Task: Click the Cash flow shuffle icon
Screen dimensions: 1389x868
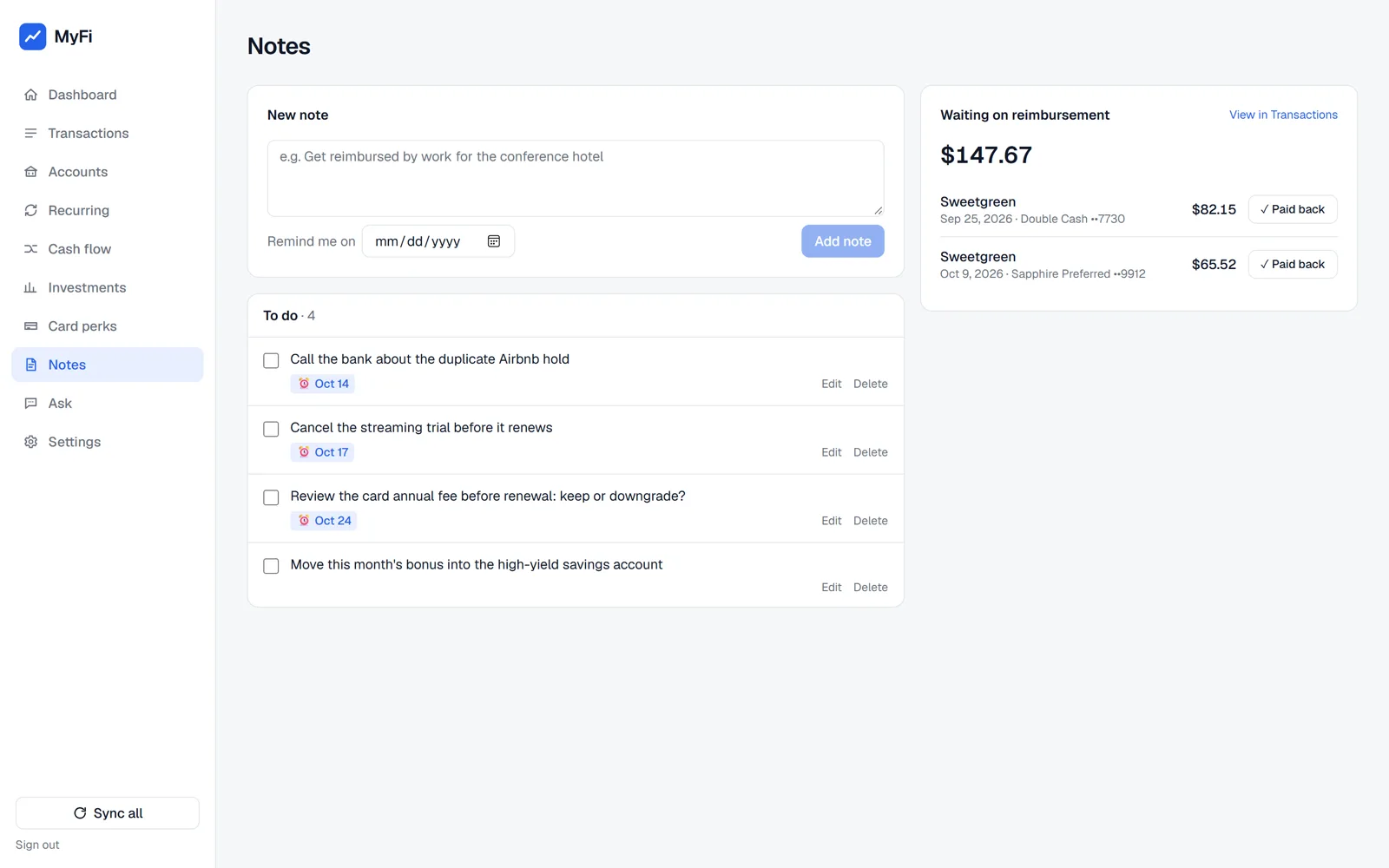Action: coord(31,249)
